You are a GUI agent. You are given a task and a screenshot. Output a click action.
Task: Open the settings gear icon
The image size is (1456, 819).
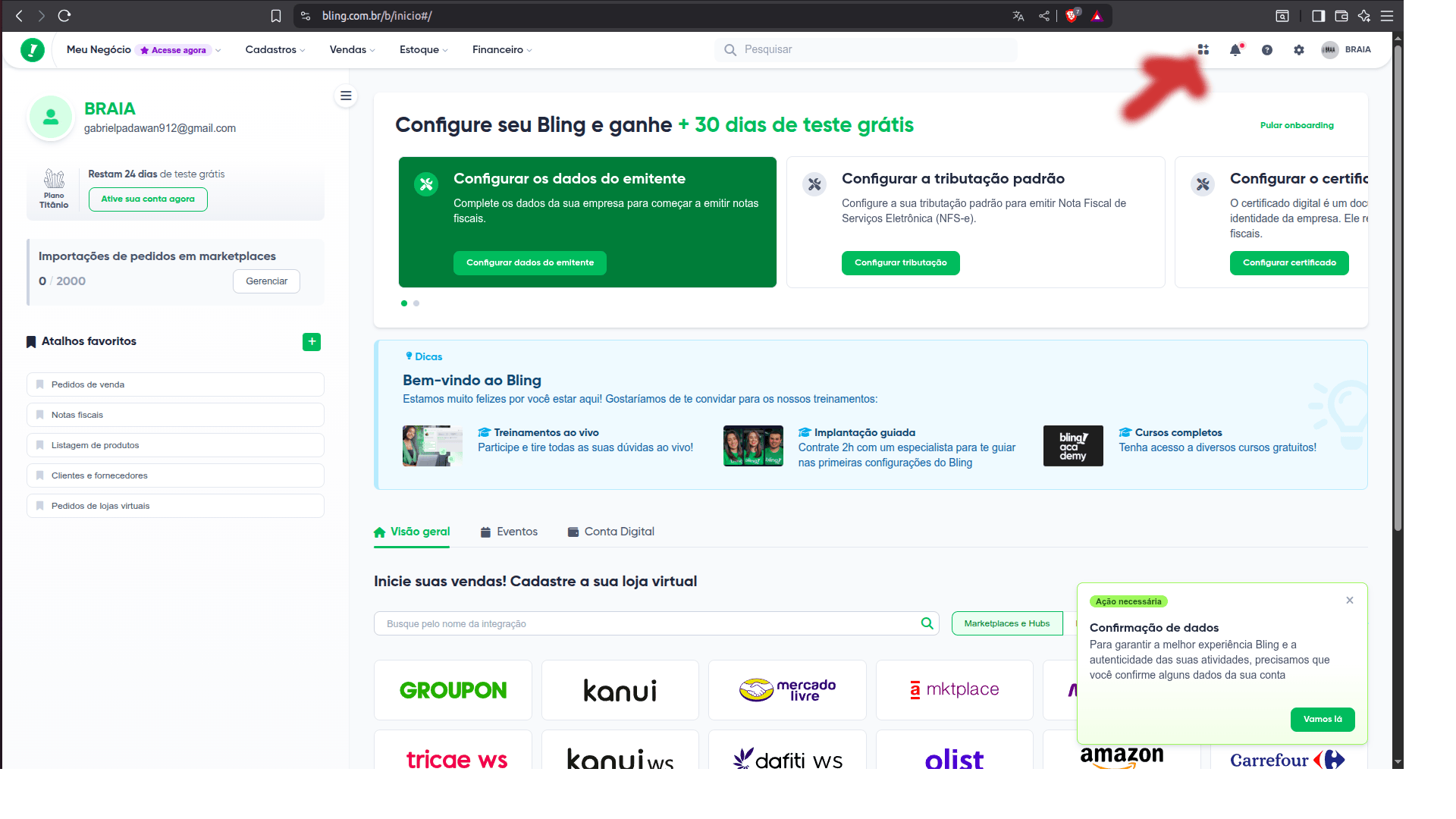coord(1299,49)
